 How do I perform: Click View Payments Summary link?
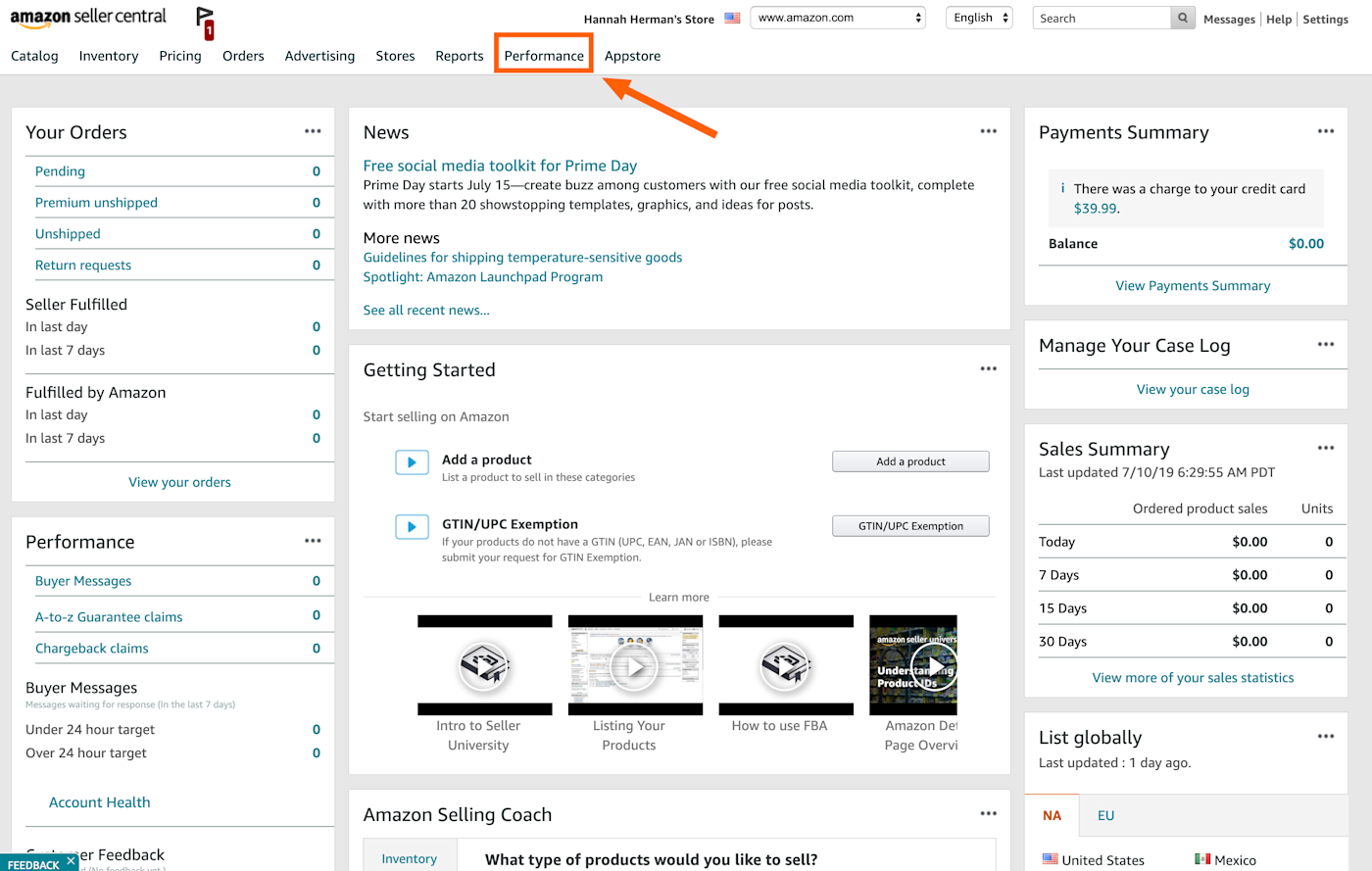pyautogui.click(x=1193, y=286)
